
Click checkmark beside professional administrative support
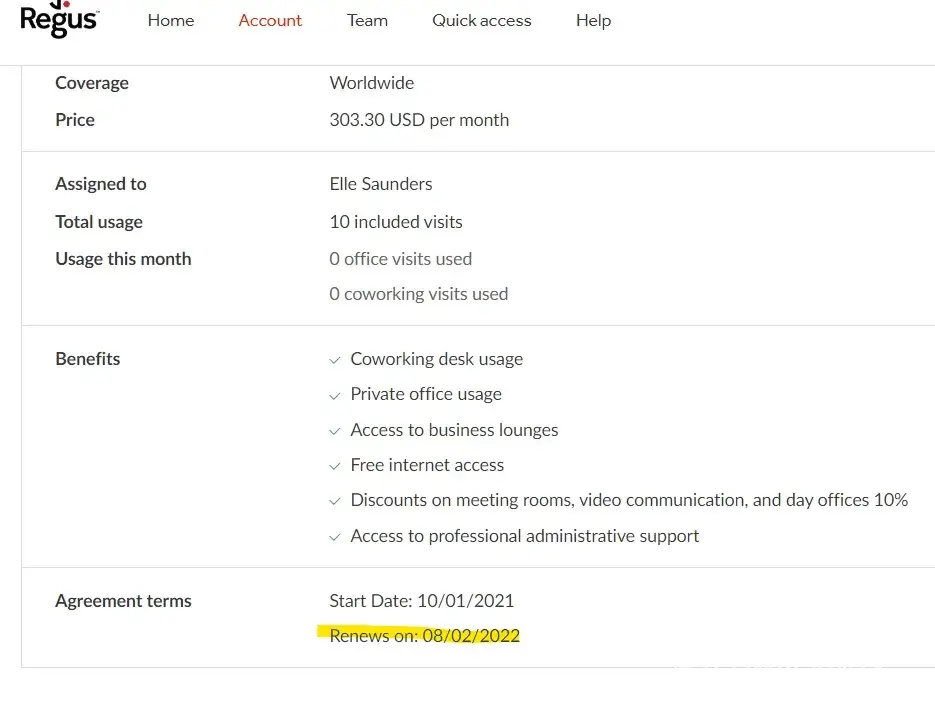pyautogui.click(x=335, y=537)
